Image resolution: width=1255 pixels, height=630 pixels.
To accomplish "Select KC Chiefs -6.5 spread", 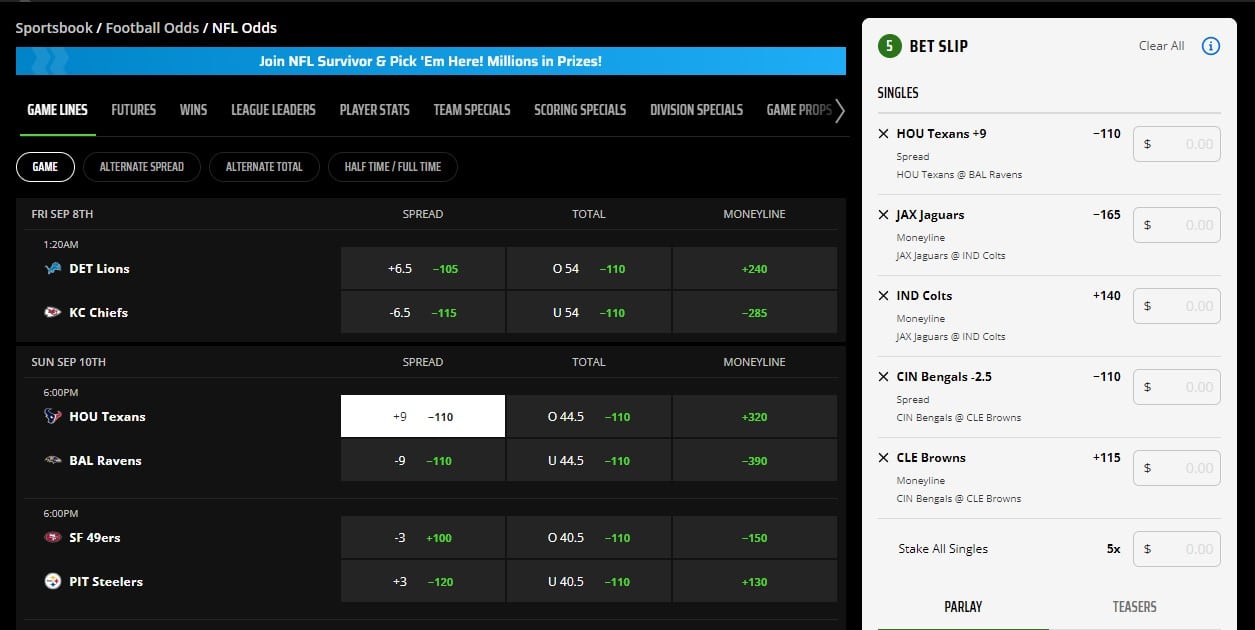I will coord(423,312).
